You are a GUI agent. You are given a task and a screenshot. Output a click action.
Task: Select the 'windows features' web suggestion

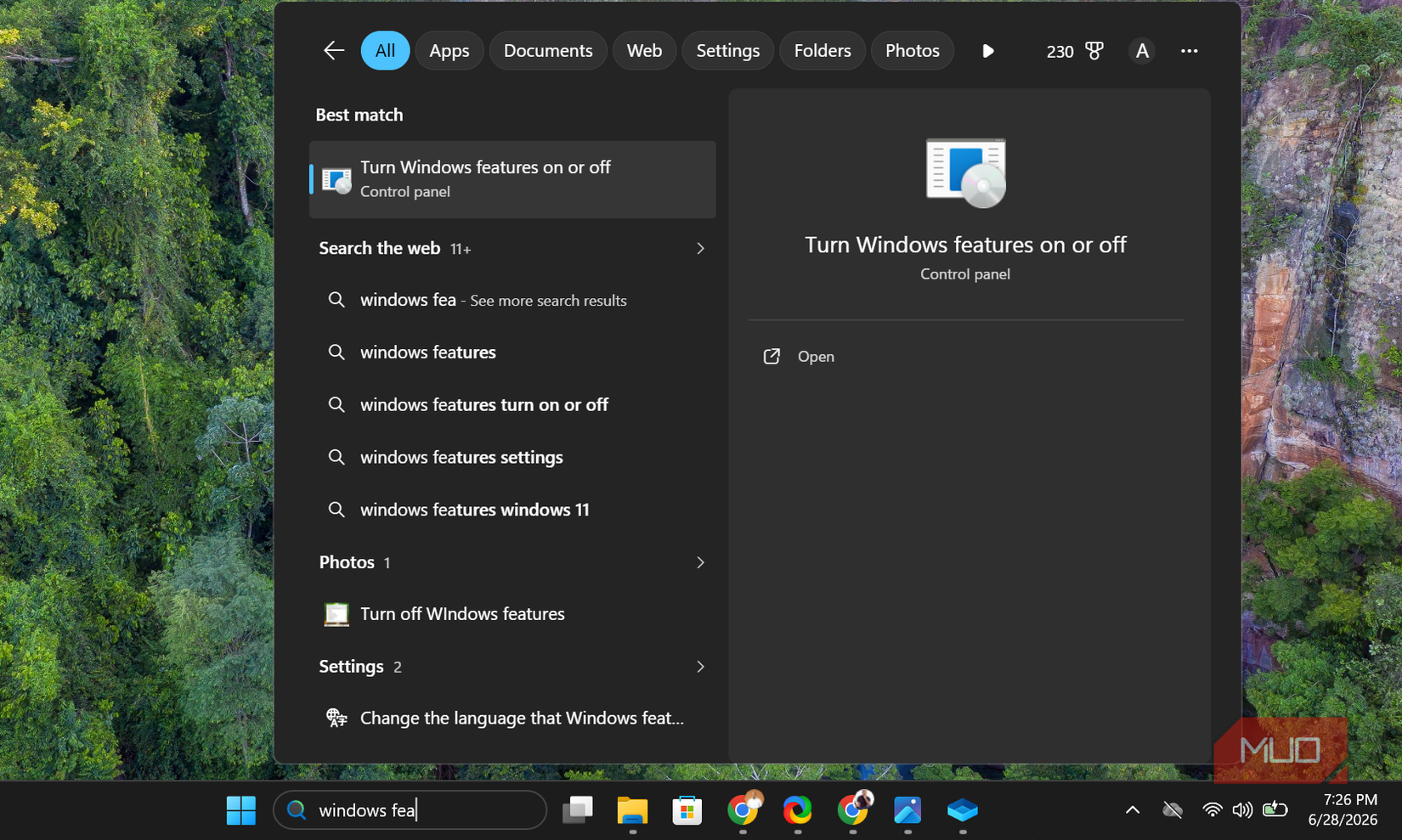click(512, 352)
